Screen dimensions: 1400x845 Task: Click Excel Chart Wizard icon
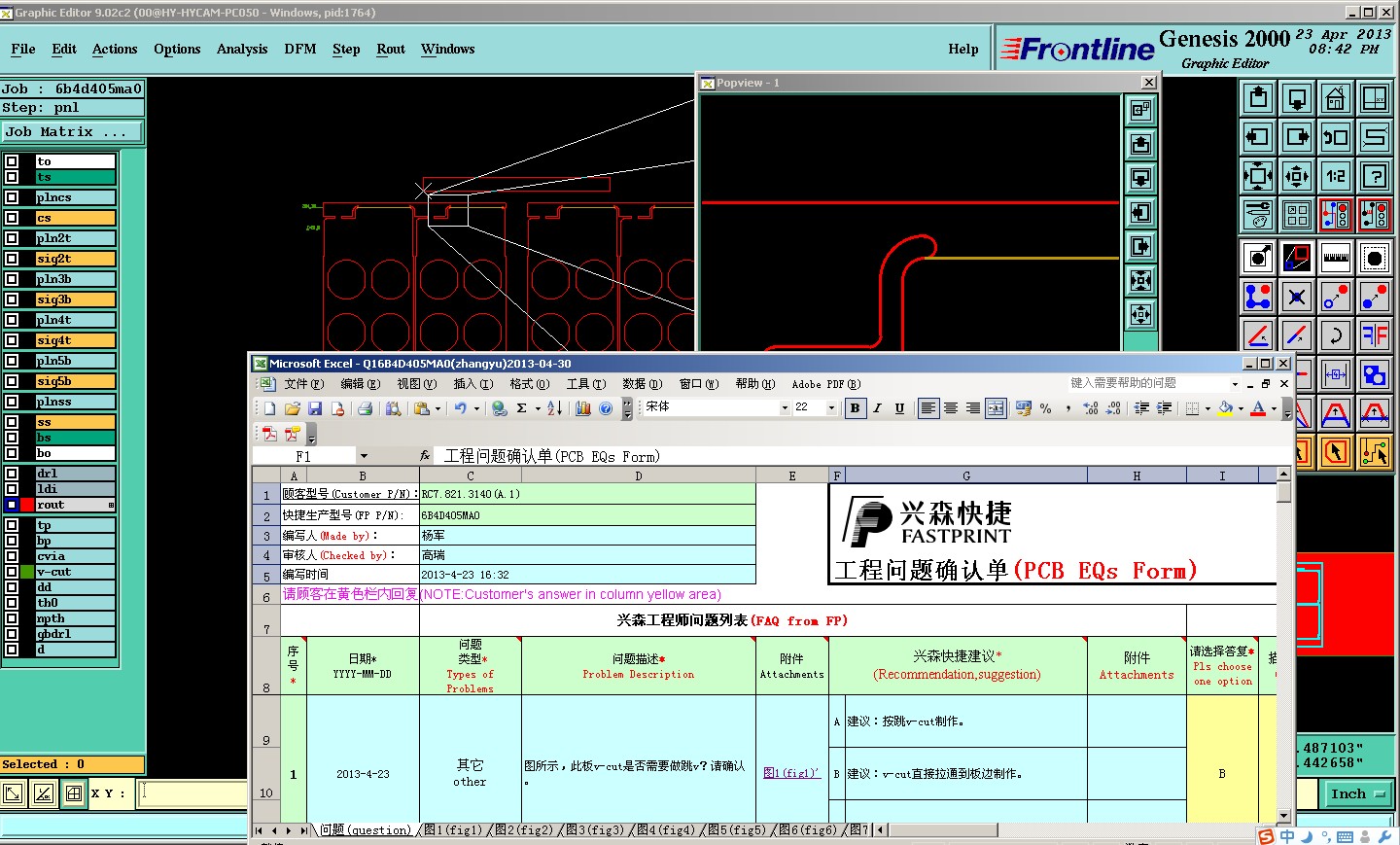point(583,408)
